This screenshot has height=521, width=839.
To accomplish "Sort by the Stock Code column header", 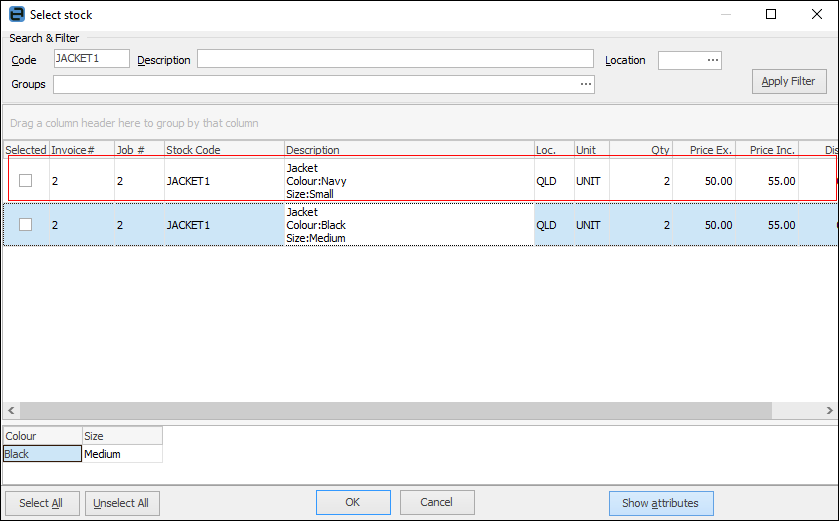I will click(x=224, y=150).
